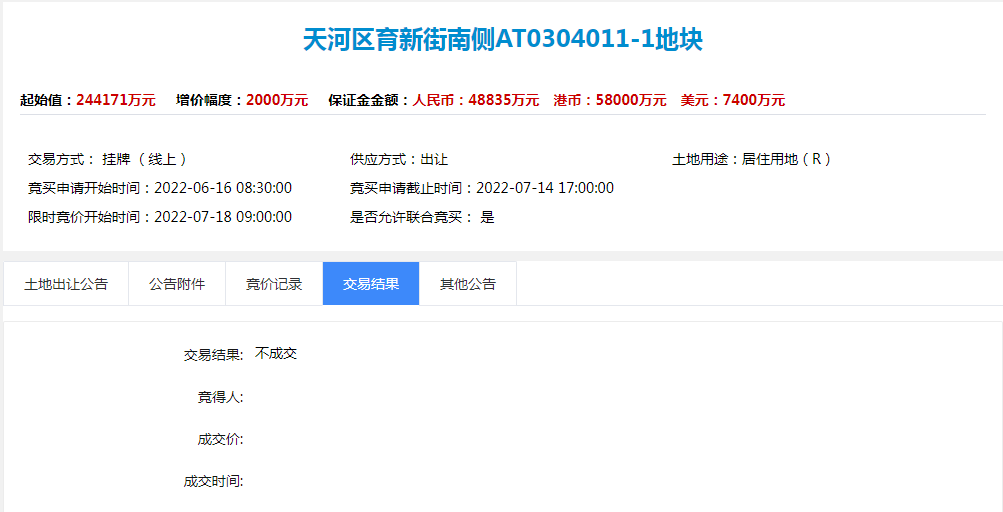Click the HKD deposit 港币：58000万元
The width and height of the screenshot is (1003, 512).
(x=610, y=100)
